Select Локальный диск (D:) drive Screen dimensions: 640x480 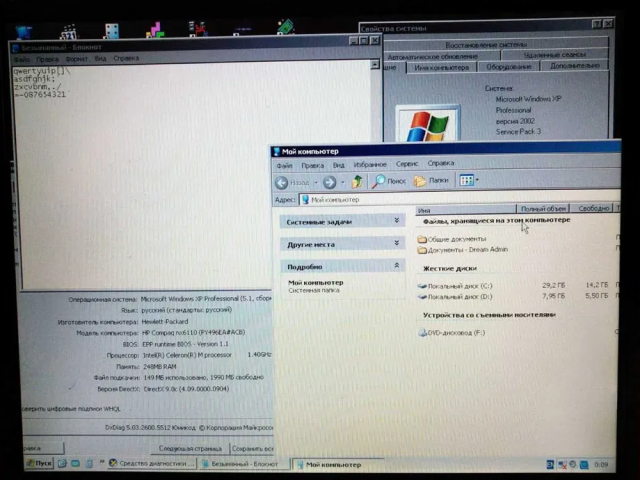click(x=455, y=297)
